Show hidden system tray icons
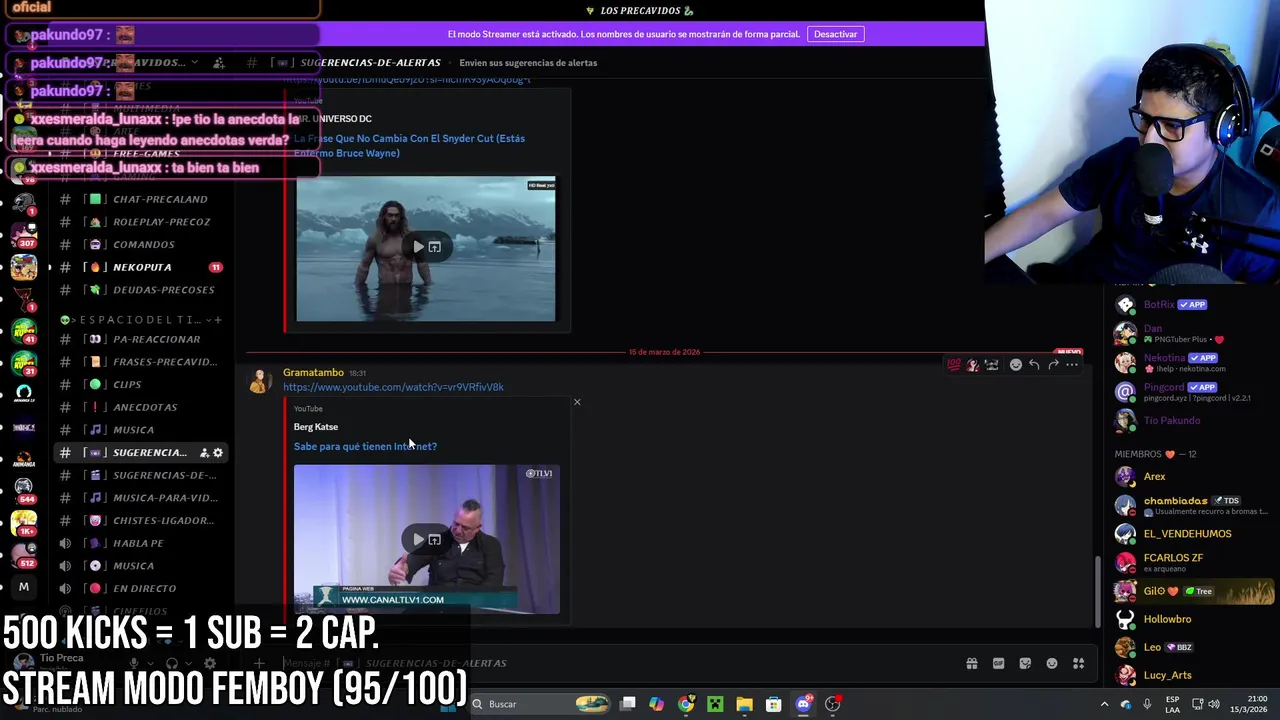The image size is (1280, 720). (x=1104, y=704)
